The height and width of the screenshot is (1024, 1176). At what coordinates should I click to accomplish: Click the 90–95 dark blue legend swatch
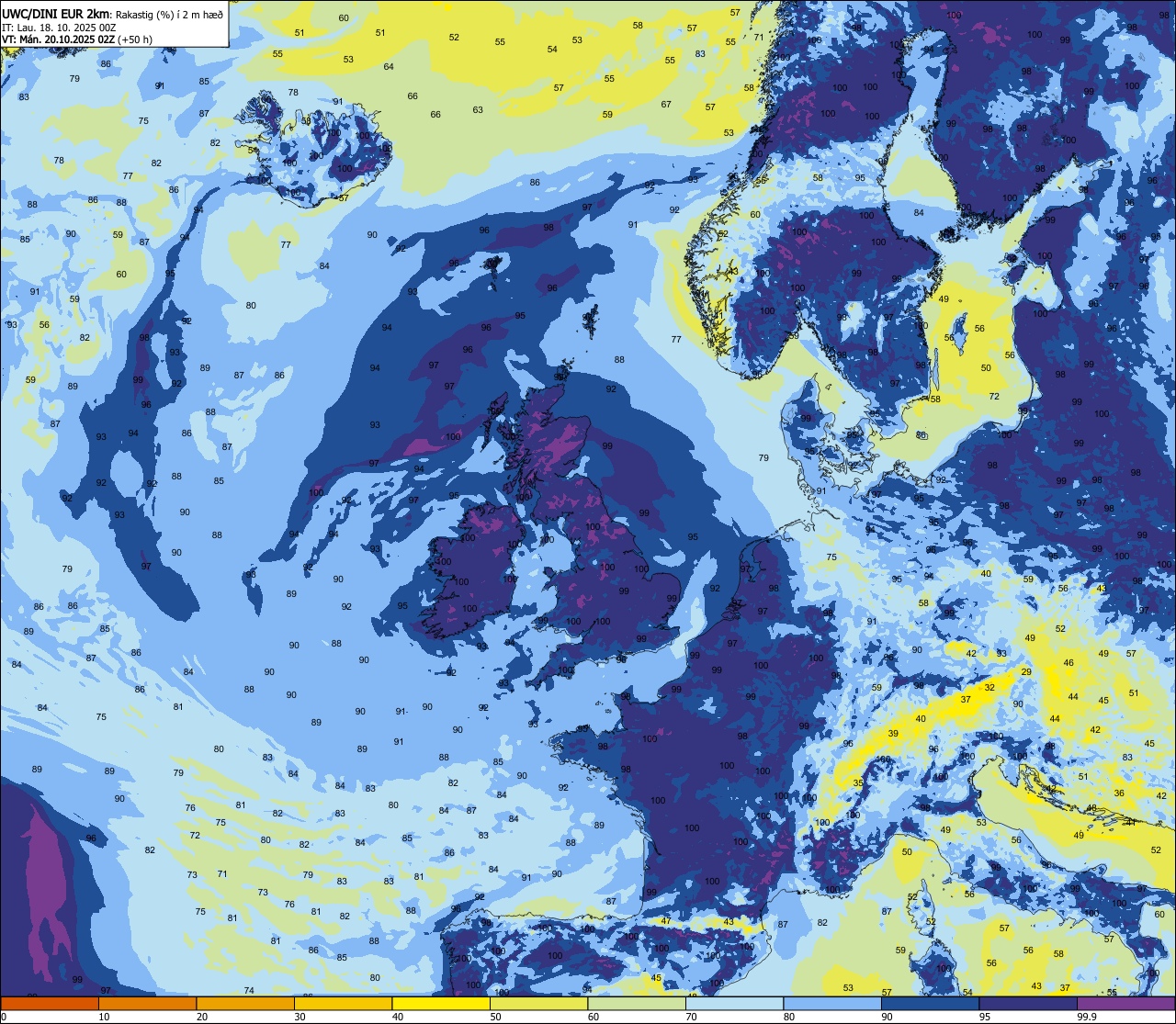click(x=930, y=1004)
